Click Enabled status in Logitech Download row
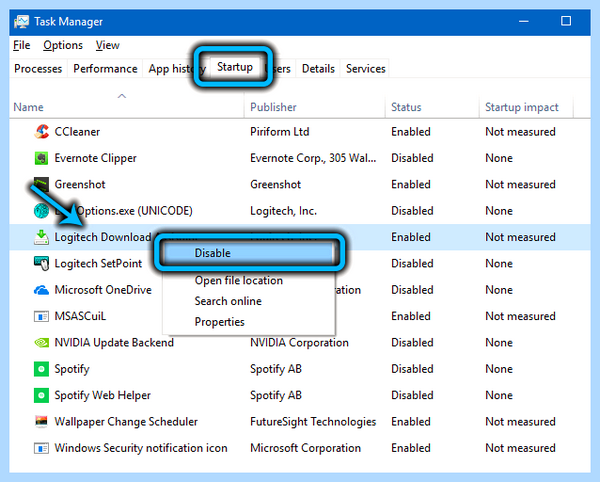This screenshot has width=600, height=482. (x=411, y=237)
